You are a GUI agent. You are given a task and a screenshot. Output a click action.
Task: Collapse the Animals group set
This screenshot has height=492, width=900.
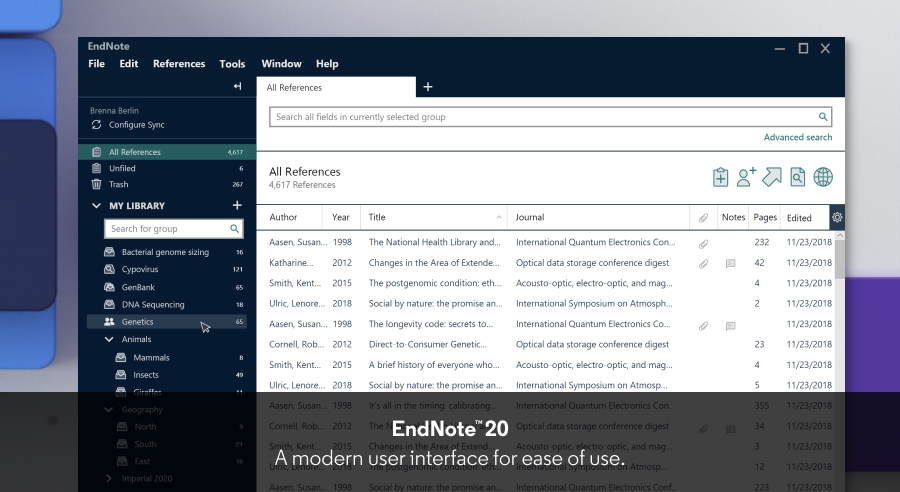(109, 339)
